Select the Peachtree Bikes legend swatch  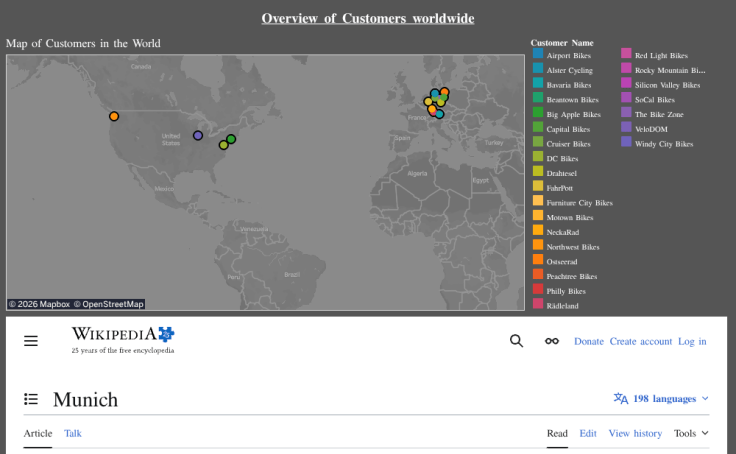tap(538, 275)
